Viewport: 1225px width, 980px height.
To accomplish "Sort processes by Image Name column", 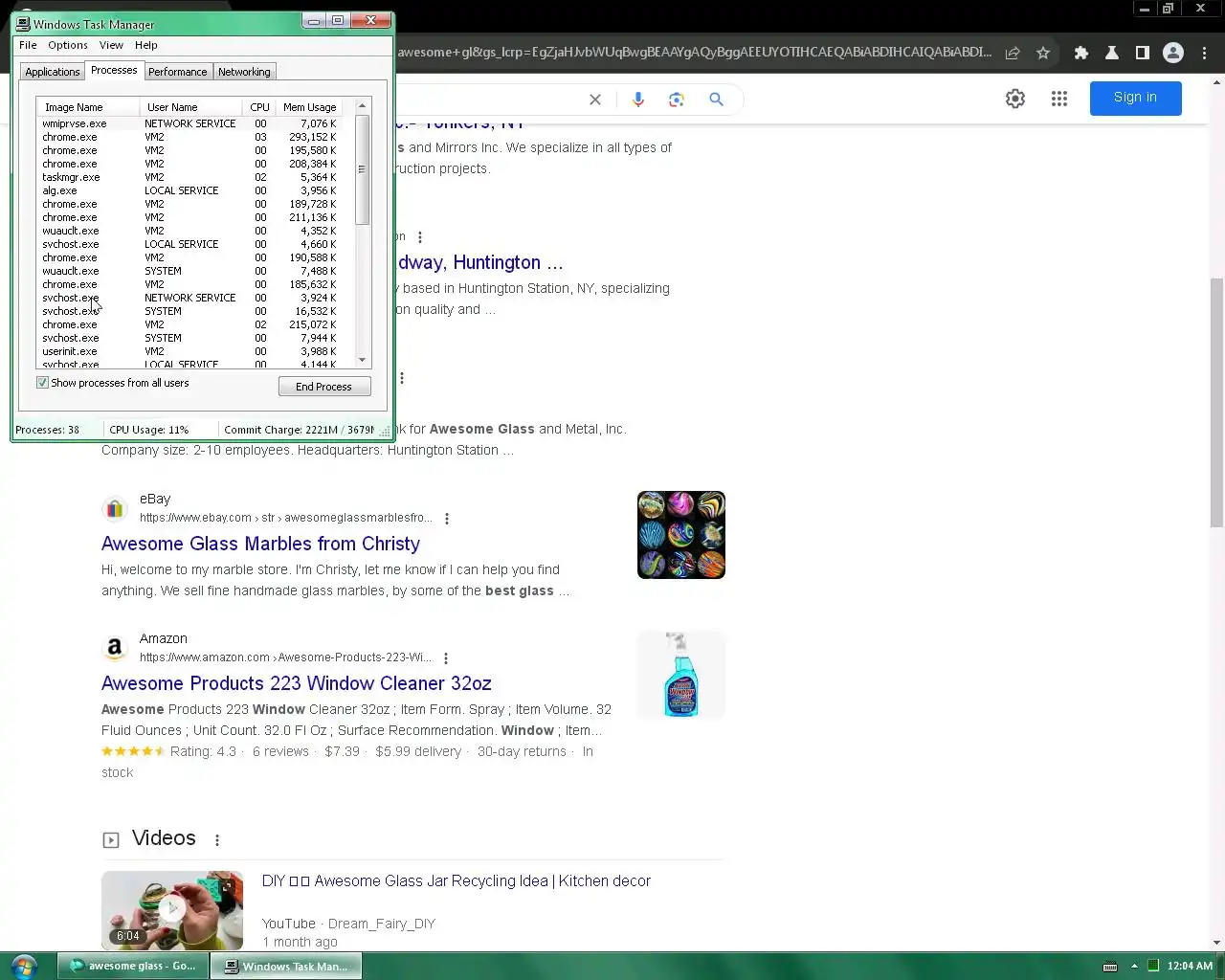I will click(x=89, y=107).
